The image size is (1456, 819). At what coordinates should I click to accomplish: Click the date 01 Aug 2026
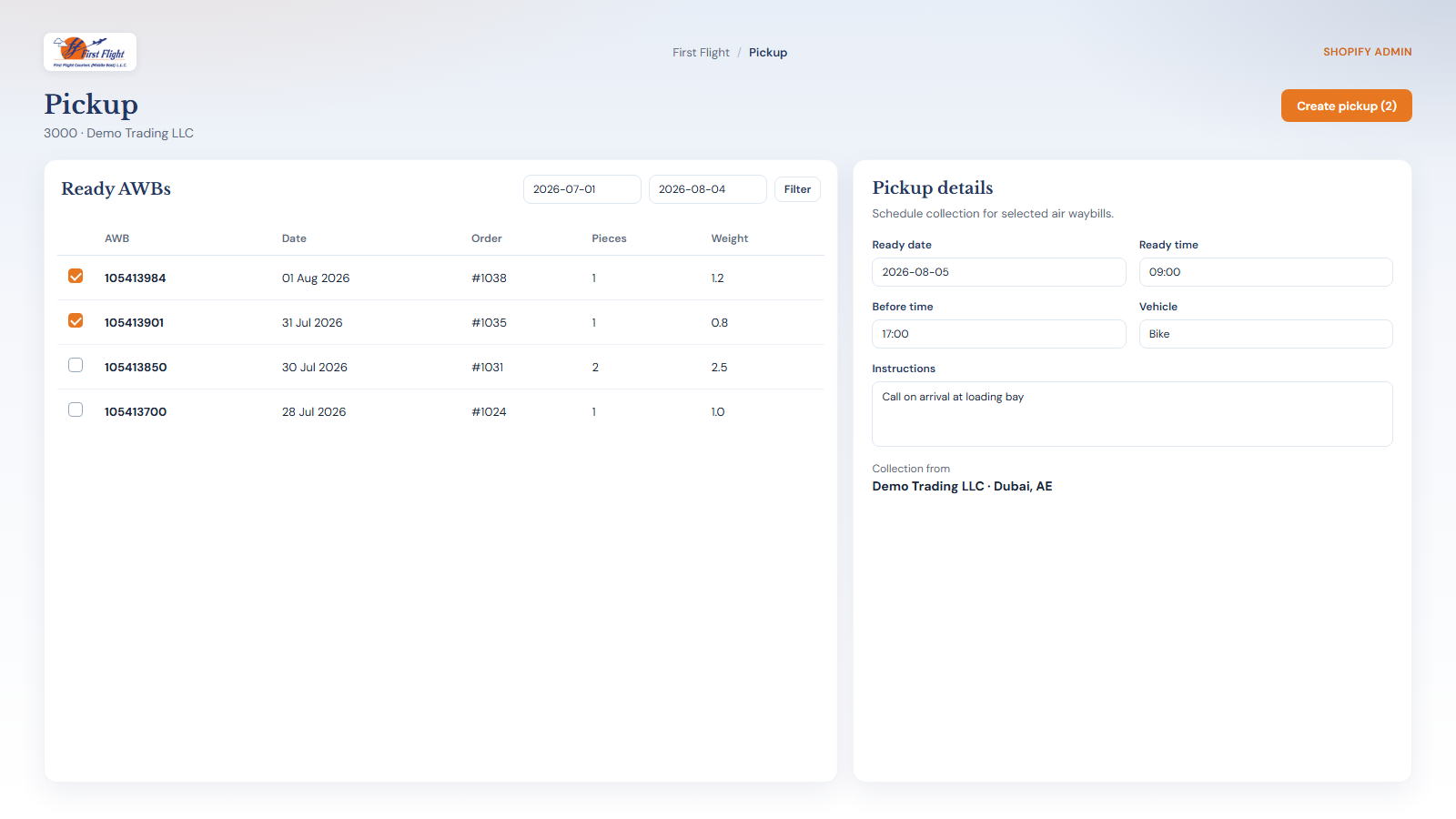point(316,278)
